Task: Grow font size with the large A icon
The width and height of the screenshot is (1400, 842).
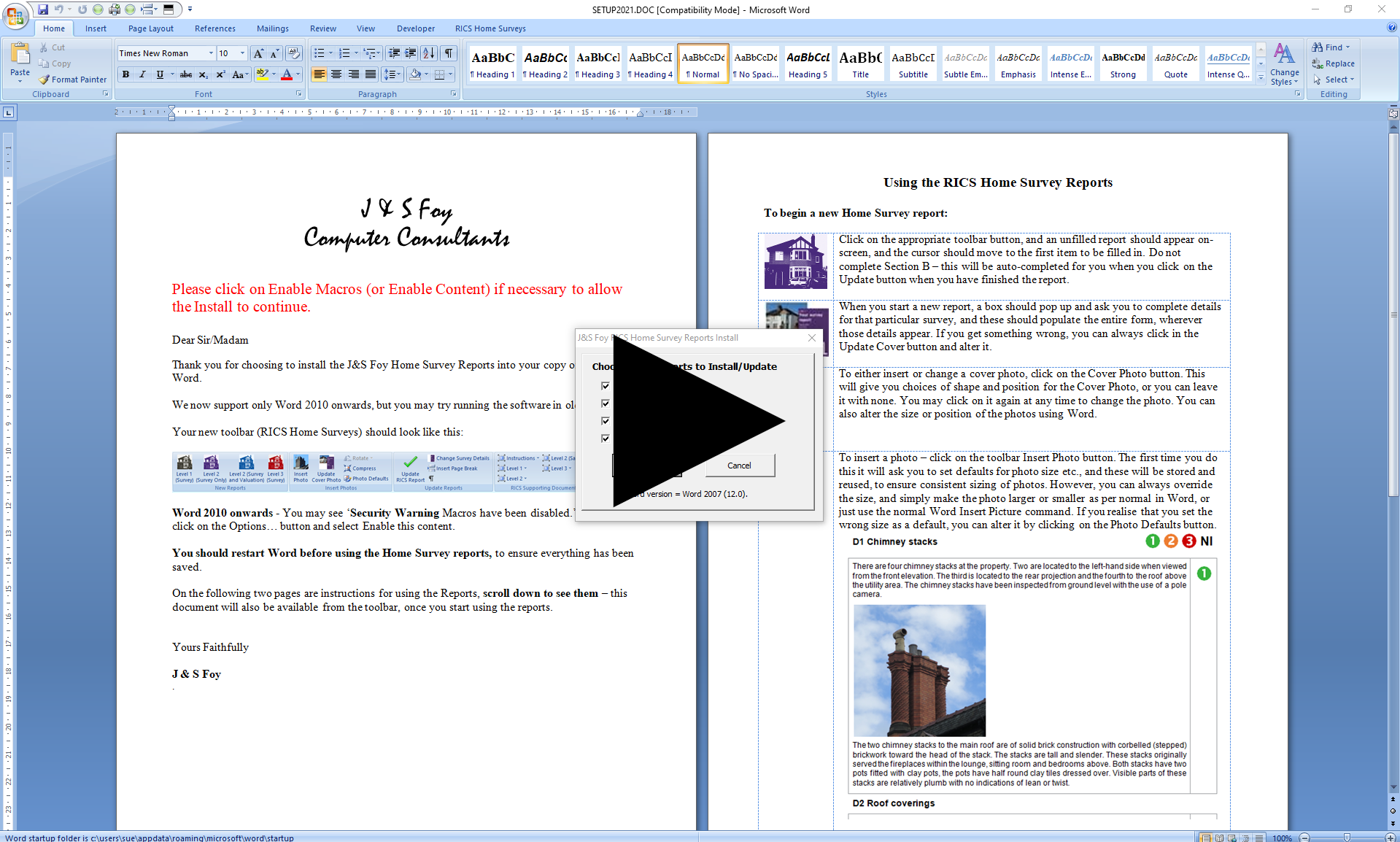Action: coord(258,53)
